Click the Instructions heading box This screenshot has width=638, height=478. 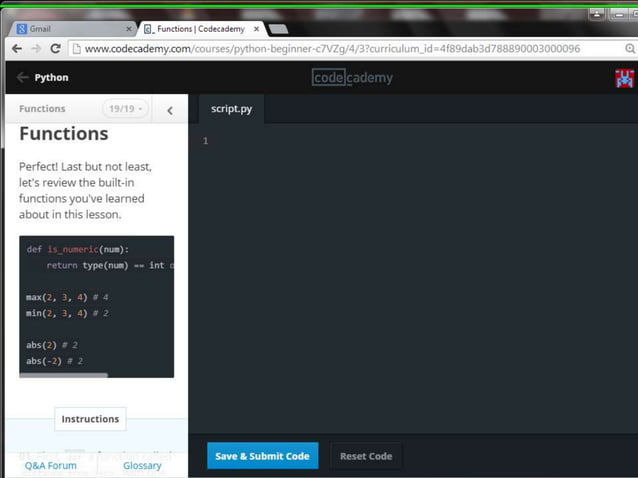[x=90, y=419]
